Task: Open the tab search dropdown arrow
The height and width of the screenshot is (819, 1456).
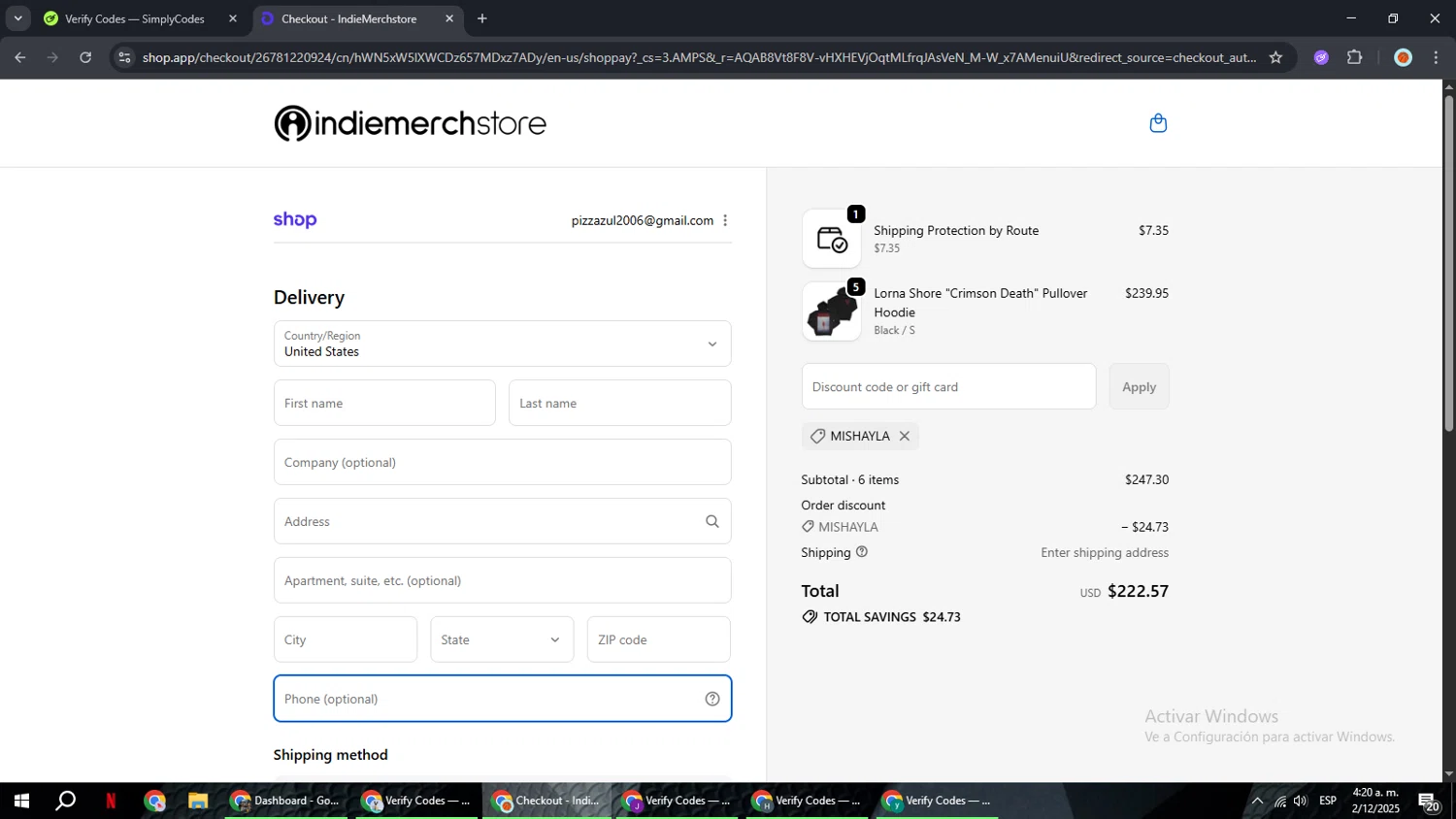Action: [17, 18]
